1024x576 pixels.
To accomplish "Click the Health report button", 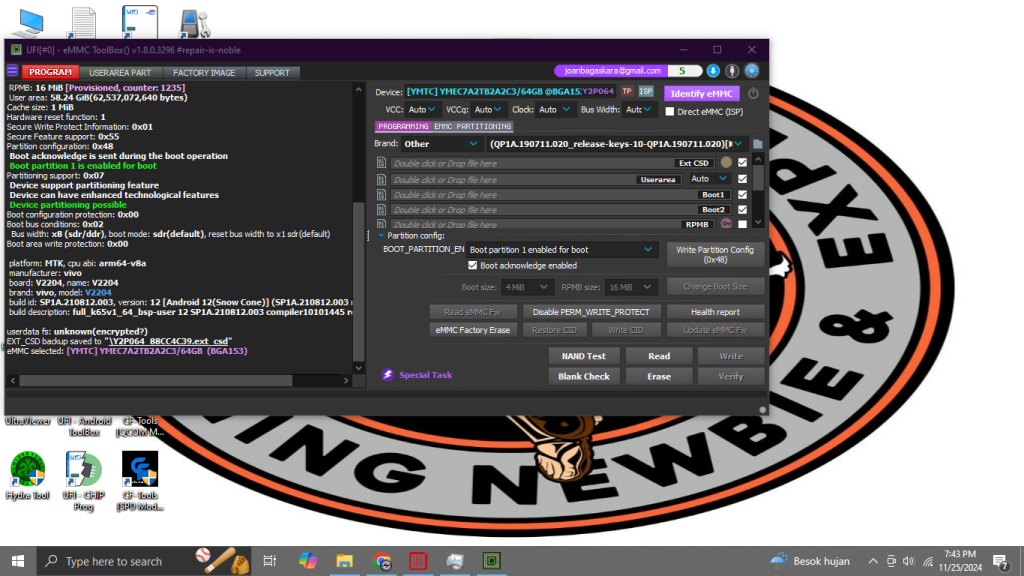I will pyautogui.click(x=715, y=312).
